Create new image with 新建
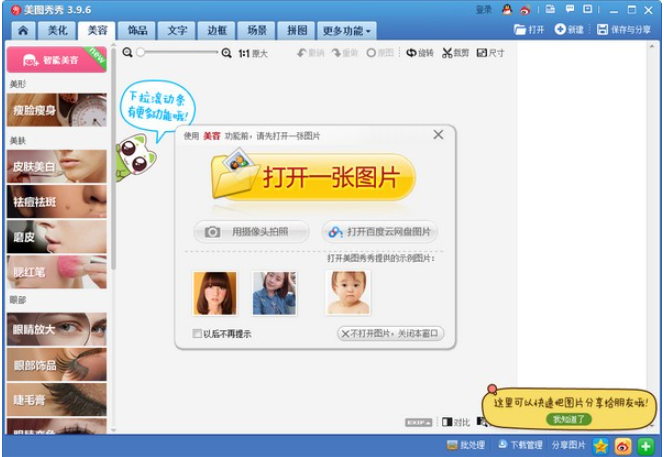The image size is (664, 457). [x=569, y=29]
